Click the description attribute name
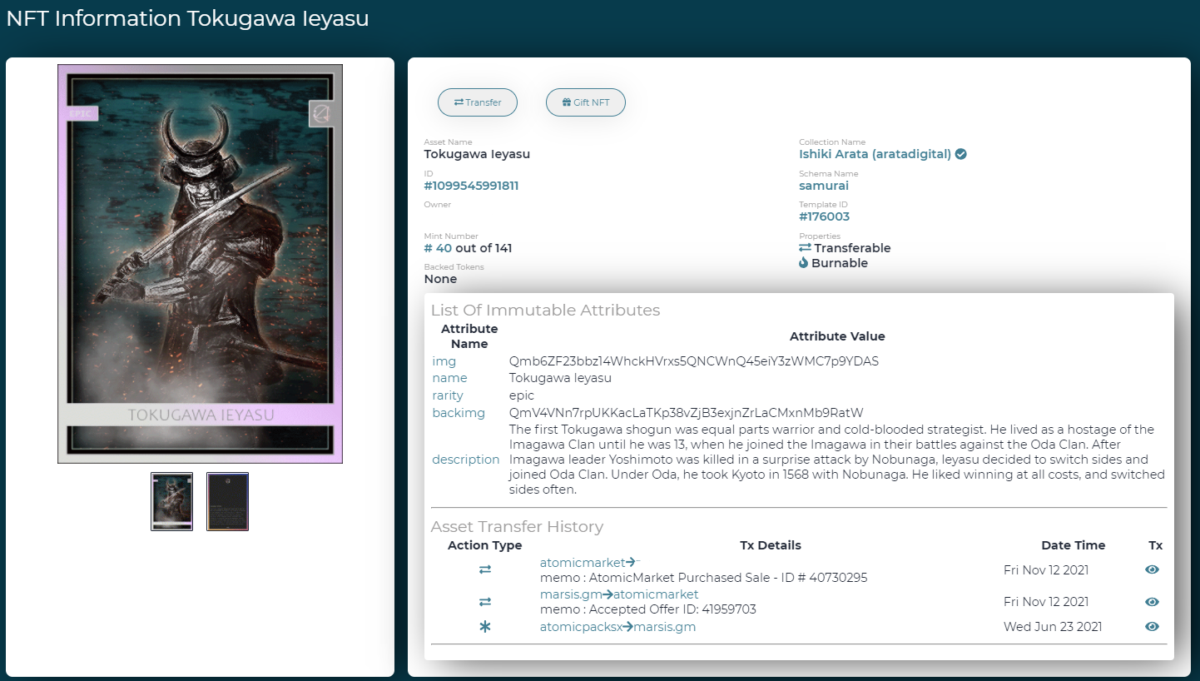 point(466,460)
